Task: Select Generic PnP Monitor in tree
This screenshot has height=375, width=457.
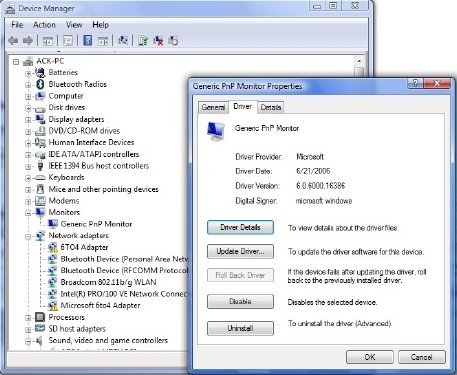Action: coord(96,224)
